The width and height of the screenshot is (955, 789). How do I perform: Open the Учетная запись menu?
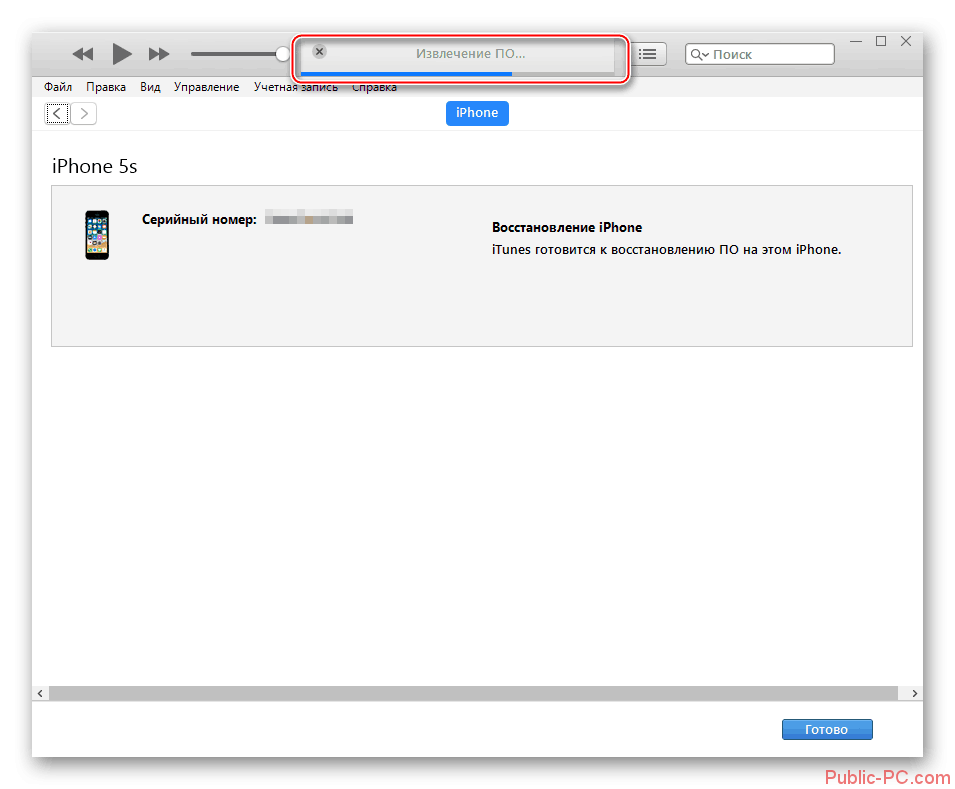click(295, 87)
